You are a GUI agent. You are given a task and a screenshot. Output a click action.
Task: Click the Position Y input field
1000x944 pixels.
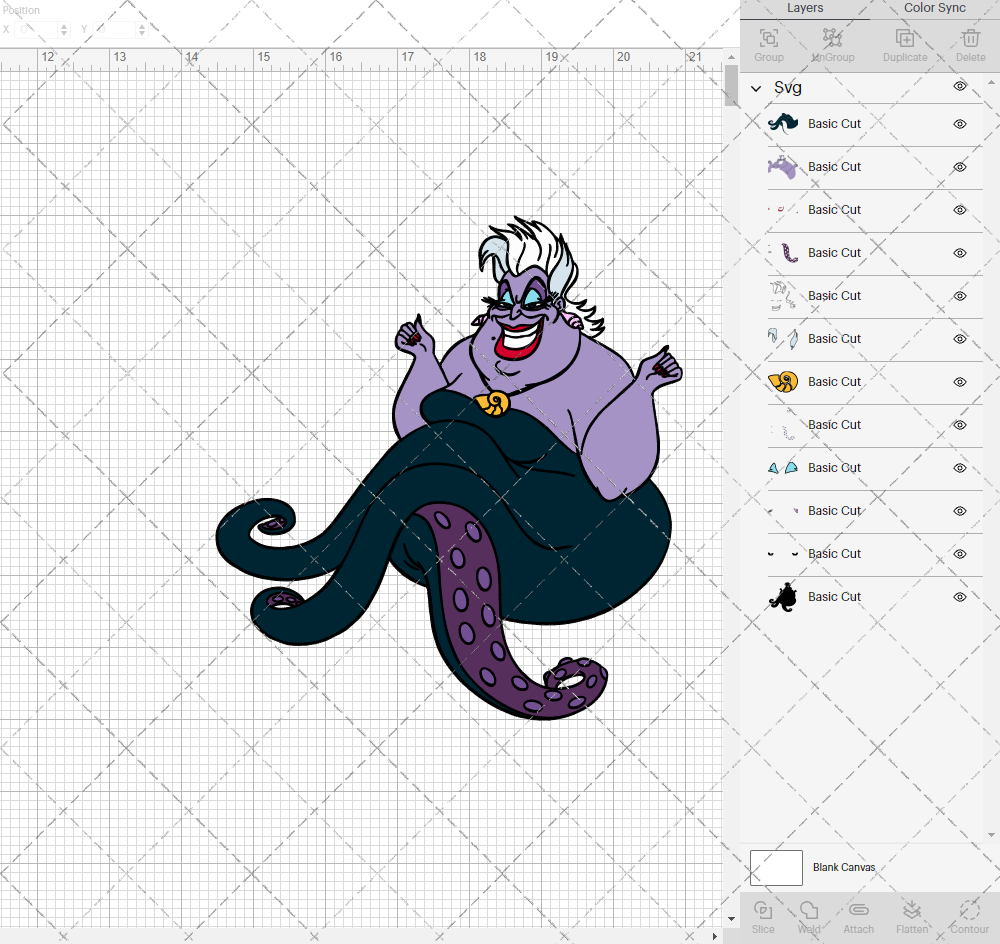pyautogui.click(x=115, y=29)
